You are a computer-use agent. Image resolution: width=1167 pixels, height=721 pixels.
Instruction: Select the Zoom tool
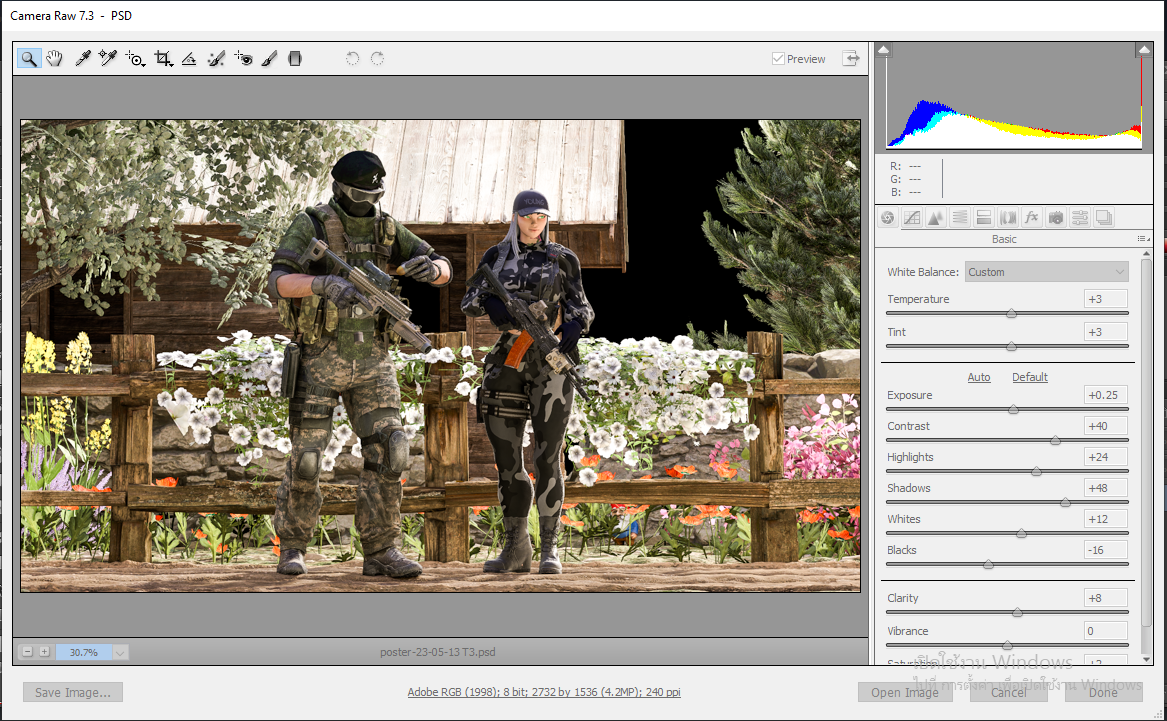(x=28, y=59)
